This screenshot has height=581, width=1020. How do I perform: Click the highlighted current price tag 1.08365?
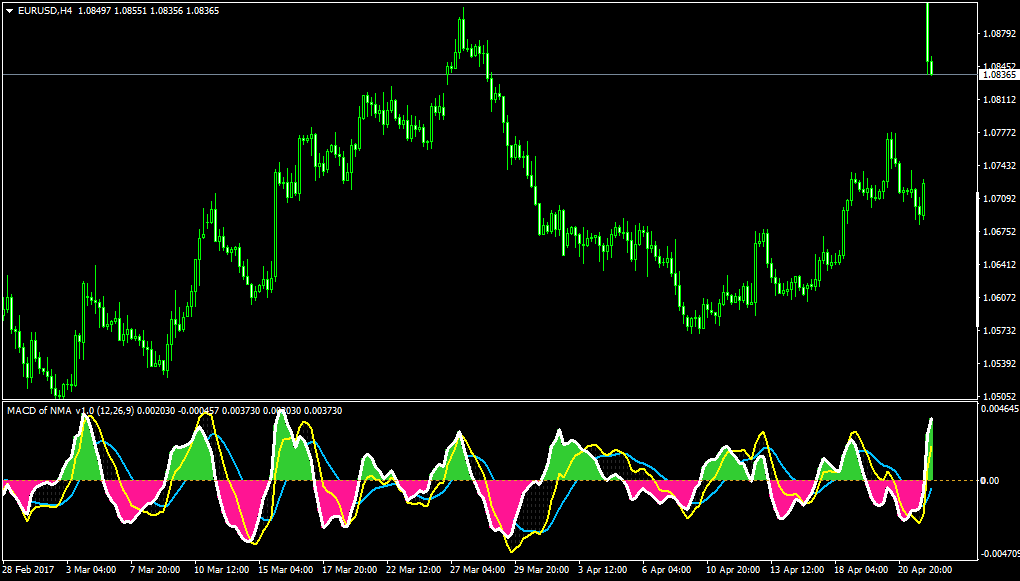(x=998, y=75)
